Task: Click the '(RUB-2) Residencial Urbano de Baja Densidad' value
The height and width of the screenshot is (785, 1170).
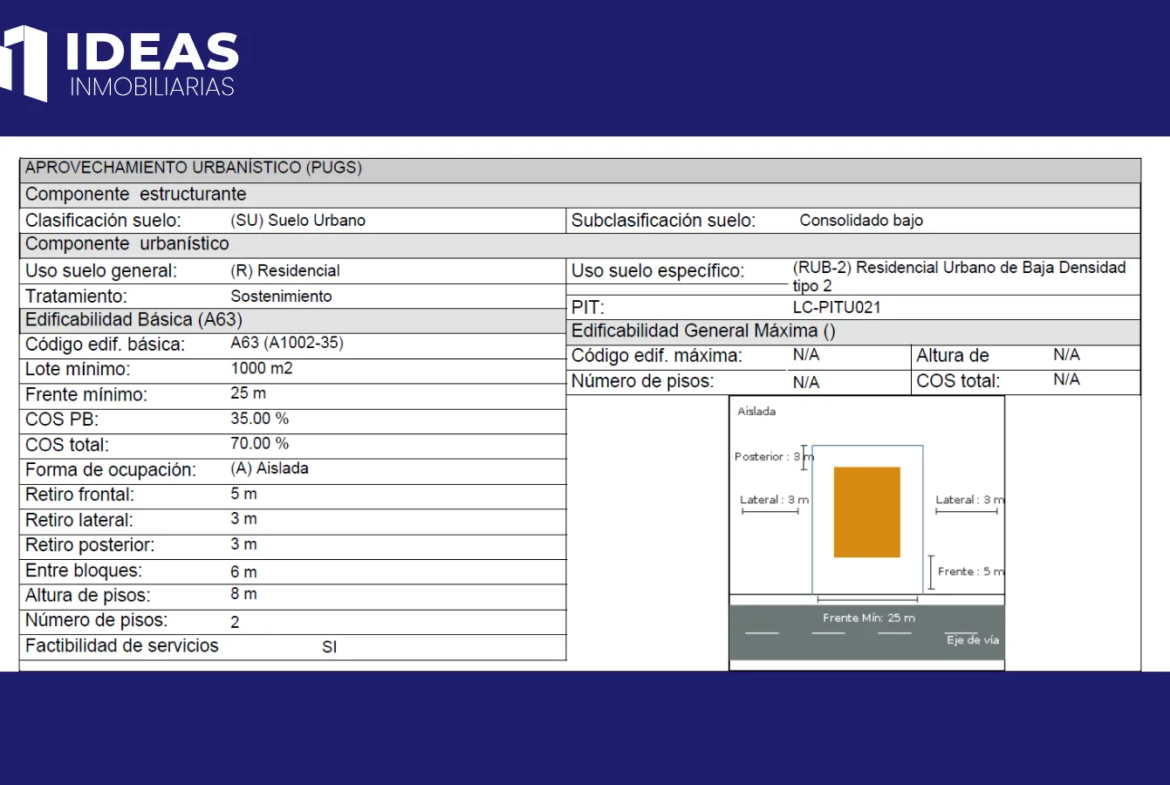Action: point(959,267)
